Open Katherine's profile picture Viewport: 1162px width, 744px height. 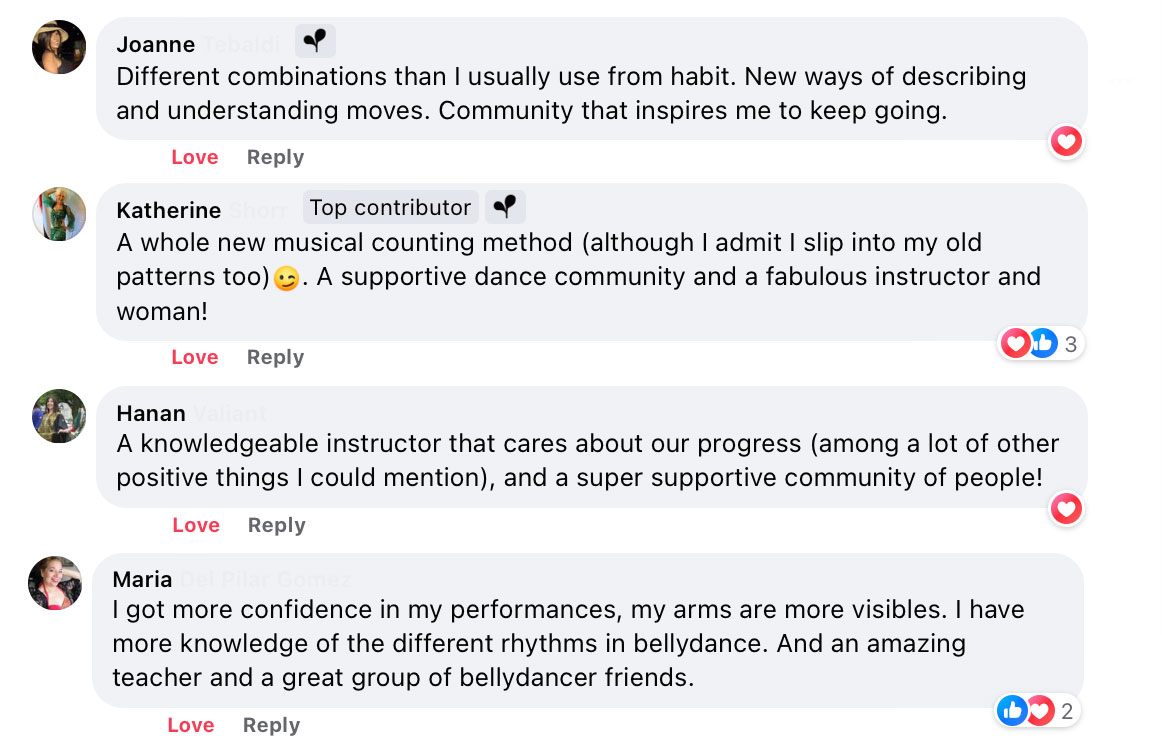coord(59,213)
